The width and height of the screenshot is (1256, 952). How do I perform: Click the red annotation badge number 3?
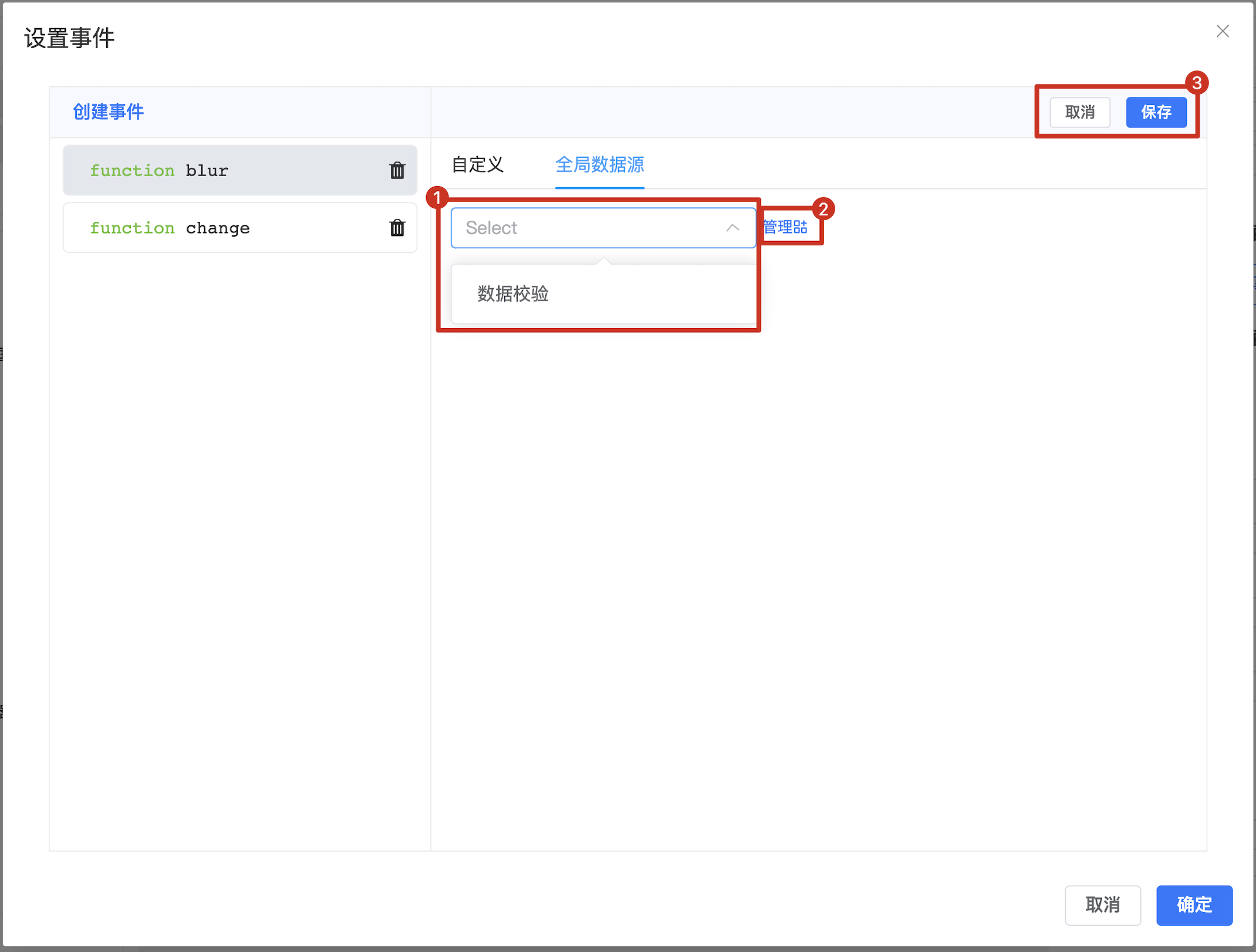click(x=1196, y=83)
